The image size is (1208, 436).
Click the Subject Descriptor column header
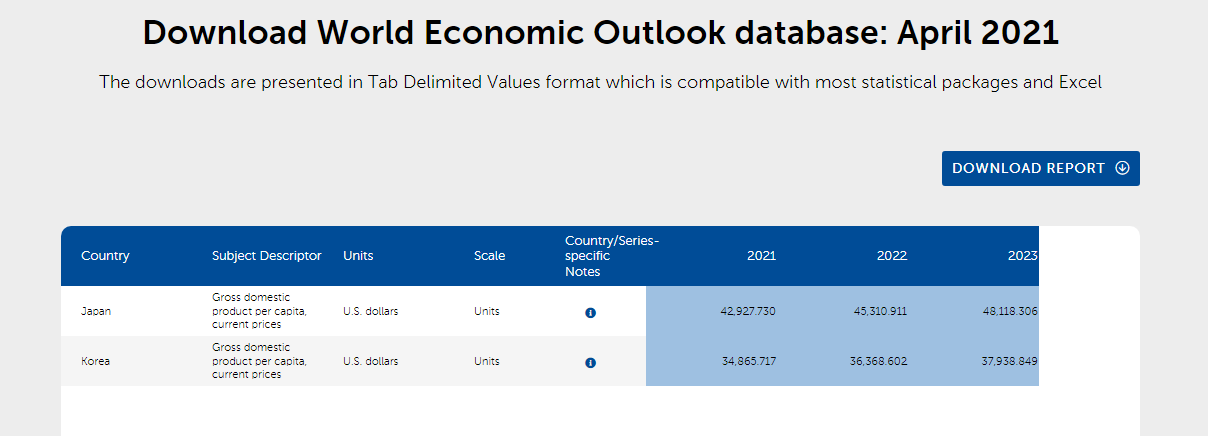point(266,256)
